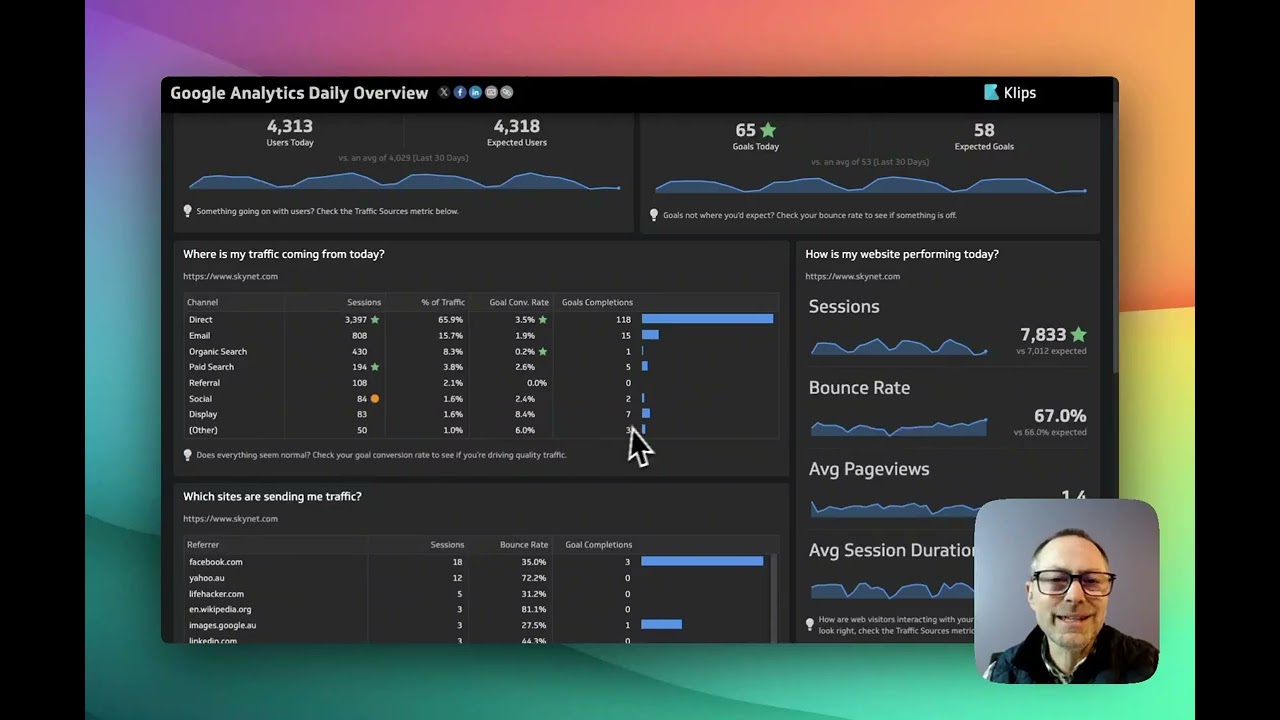
Task: Open the skynet.com link under traffic heading
Action: click(x=230, y=276)
